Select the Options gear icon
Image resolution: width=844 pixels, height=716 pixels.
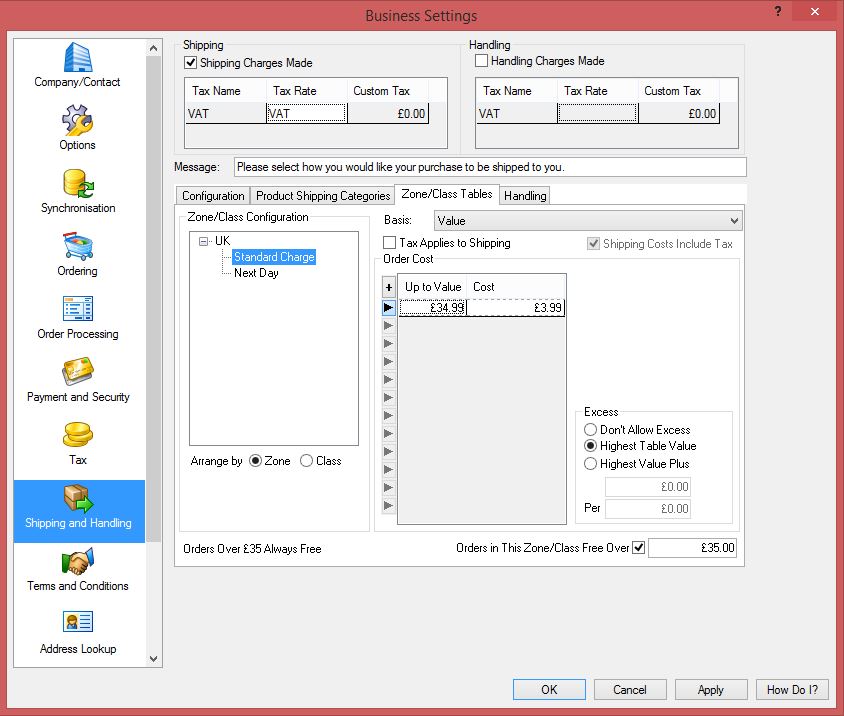[x=77, y=122]
